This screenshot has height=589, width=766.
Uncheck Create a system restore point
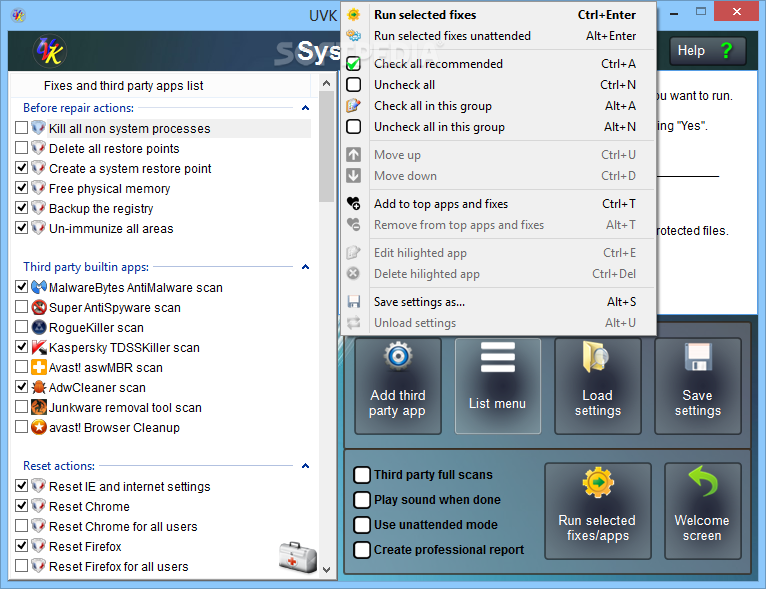pos(21,168)
